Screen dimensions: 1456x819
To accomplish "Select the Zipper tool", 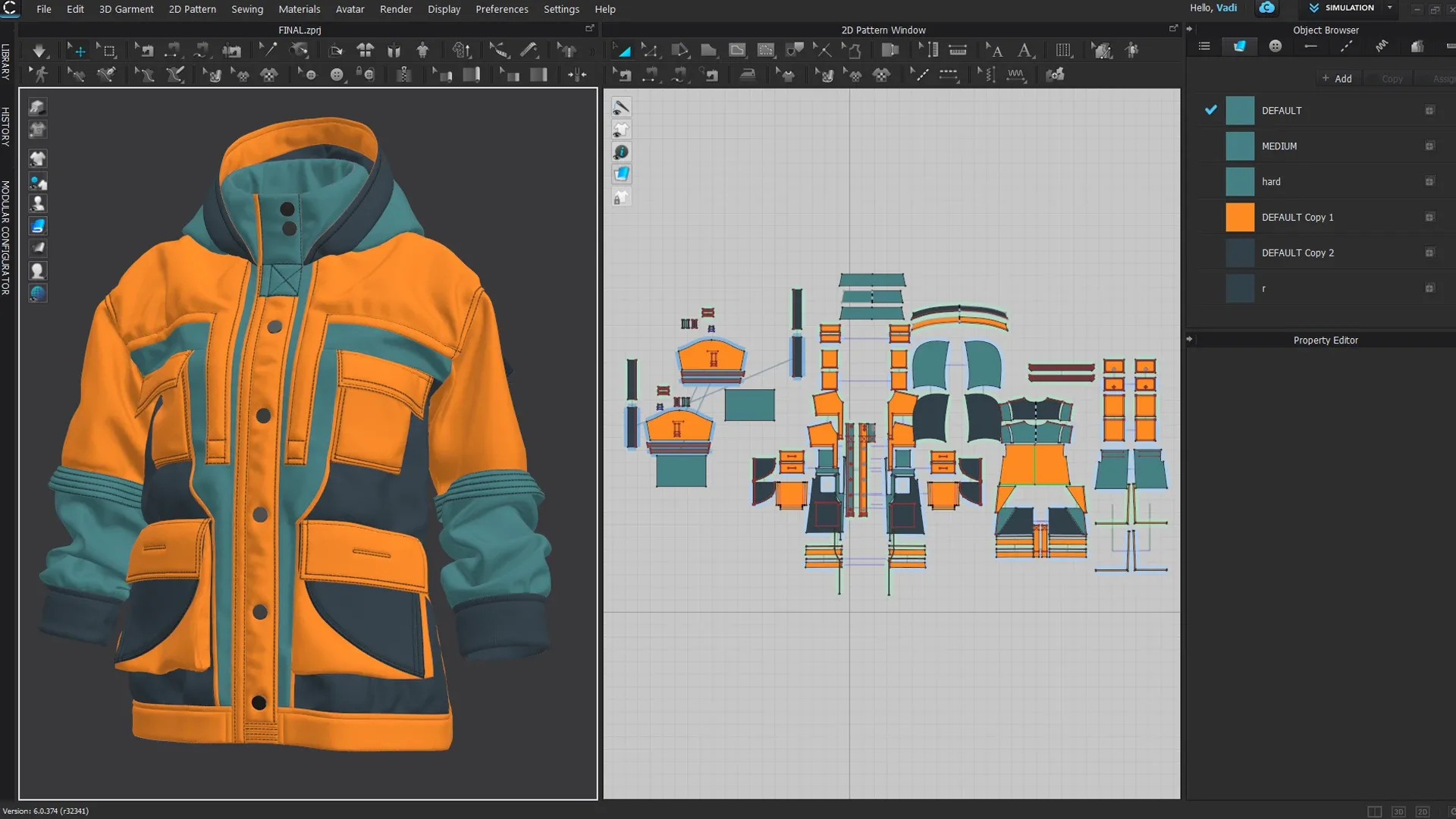I will click(404, 74).
